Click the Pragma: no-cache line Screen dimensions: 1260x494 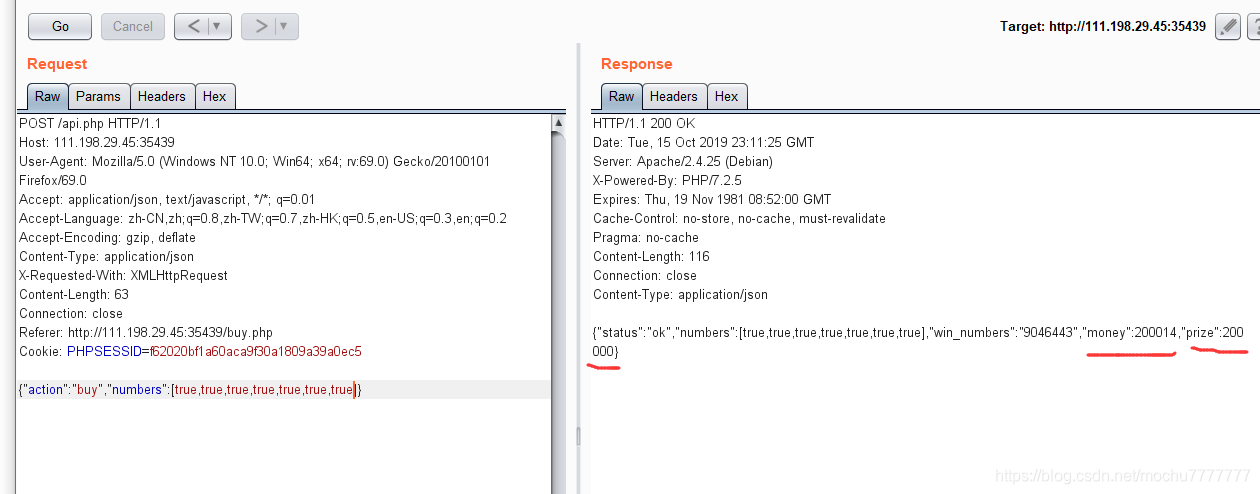(x=646, y=237)
